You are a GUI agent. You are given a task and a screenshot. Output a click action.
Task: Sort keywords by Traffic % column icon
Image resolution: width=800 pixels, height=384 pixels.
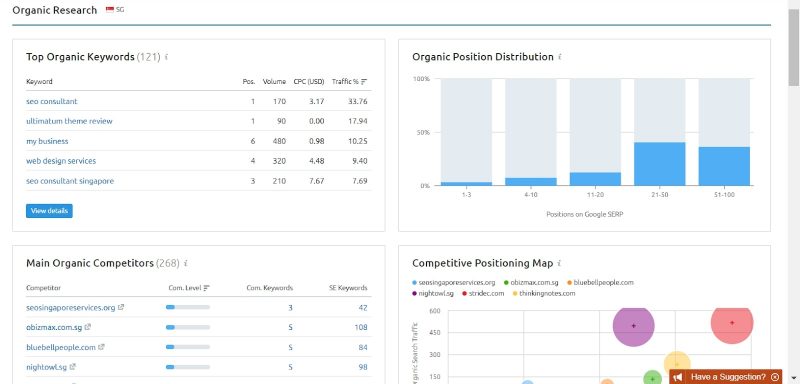pyautogui.click(x=364, y=82)
